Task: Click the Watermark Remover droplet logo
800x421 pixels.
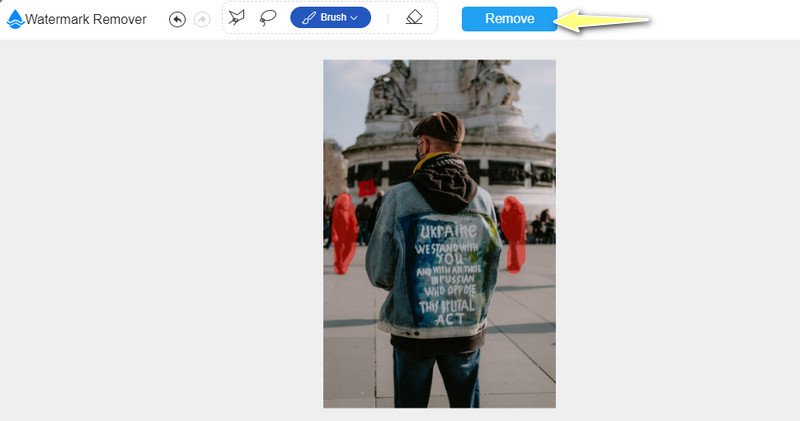Action: 14,19
